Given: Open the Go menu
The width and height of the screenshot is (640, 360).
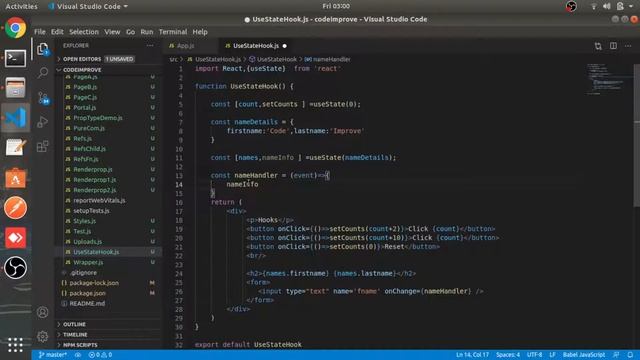Looking at the screenshot, I should [130, 32].
